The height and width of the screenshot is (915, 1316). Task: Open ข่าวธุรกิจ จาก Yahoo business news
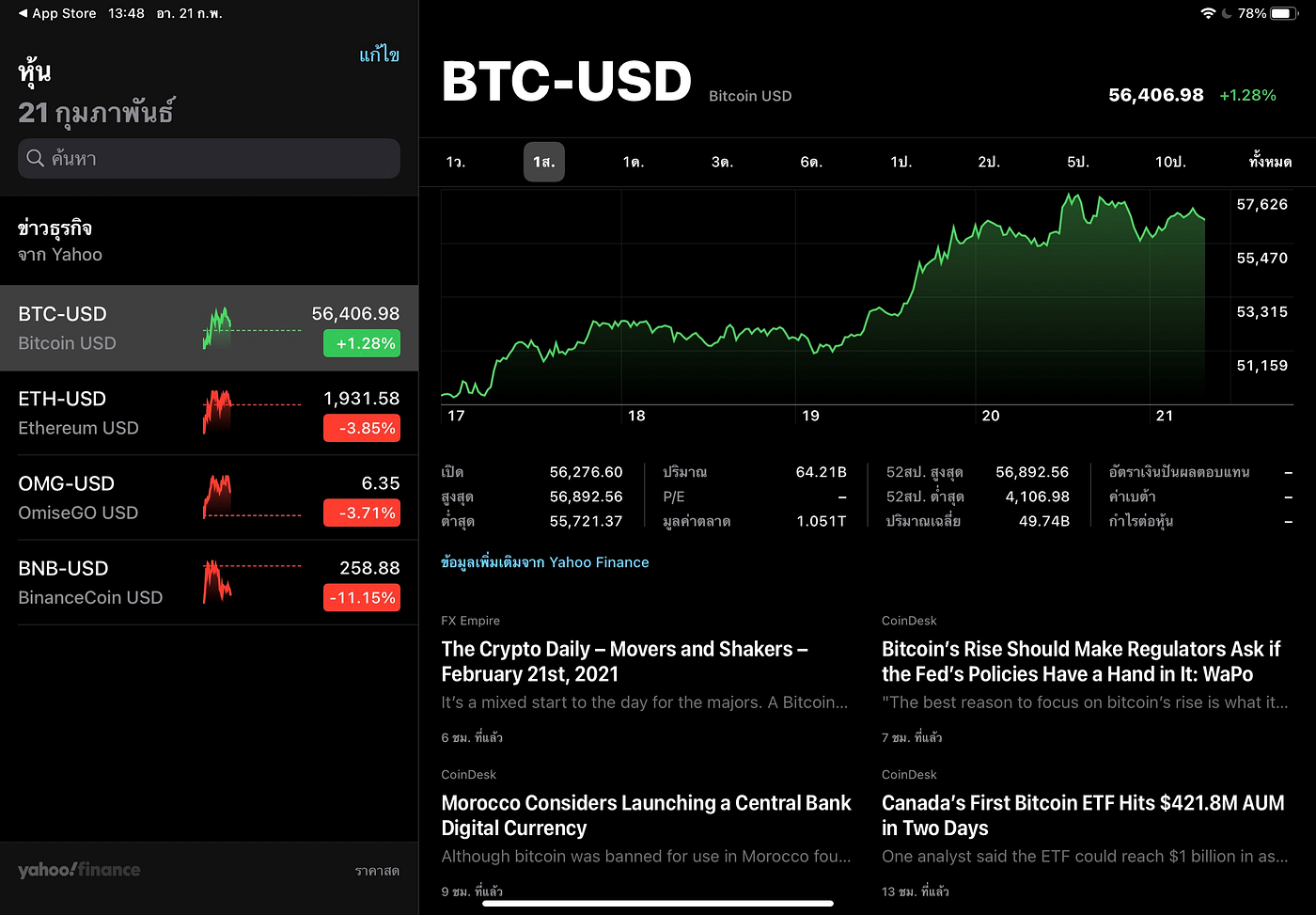209,241
